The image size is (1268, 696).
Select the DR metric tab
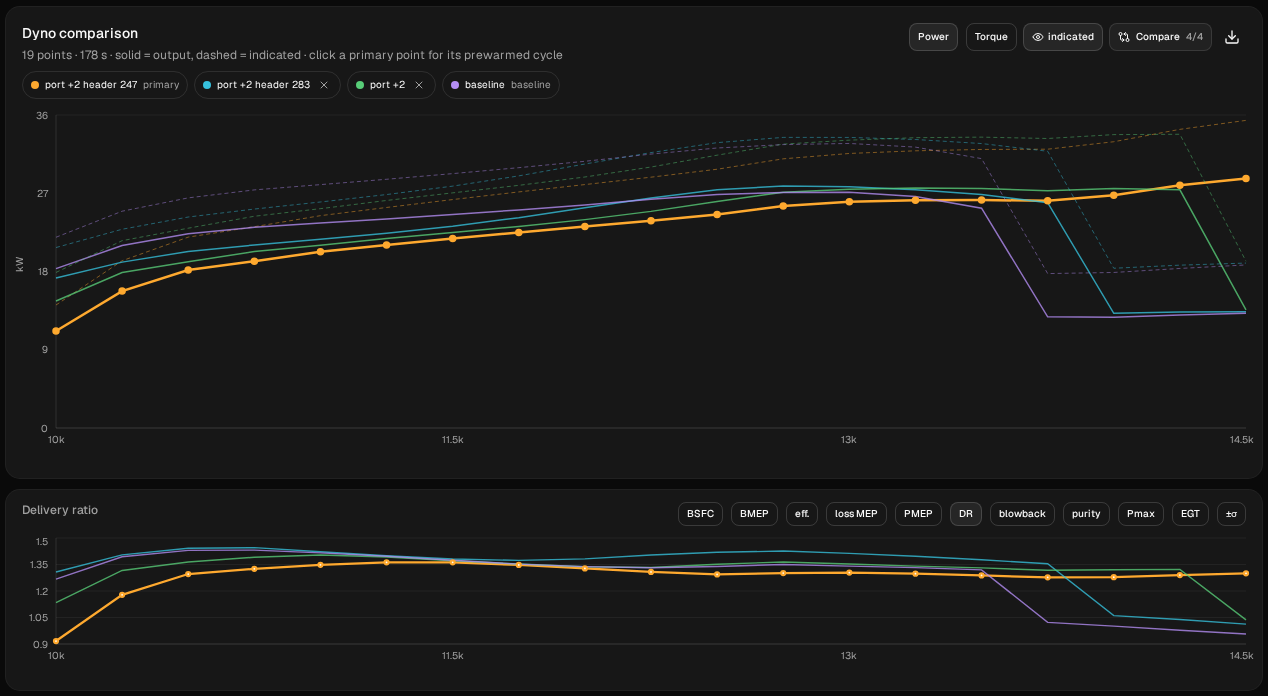(966, 514)
